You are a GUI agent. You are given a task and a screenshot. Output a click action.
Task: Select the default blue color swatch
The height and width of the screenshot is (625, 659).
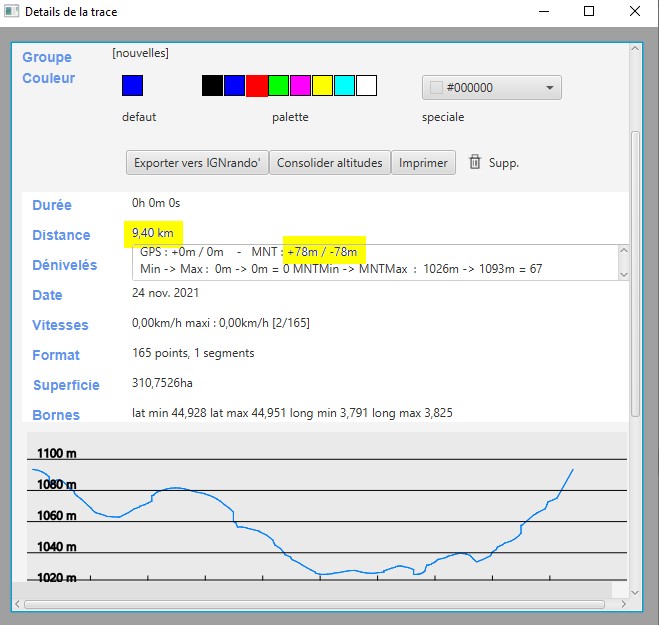tap(132, 86)
